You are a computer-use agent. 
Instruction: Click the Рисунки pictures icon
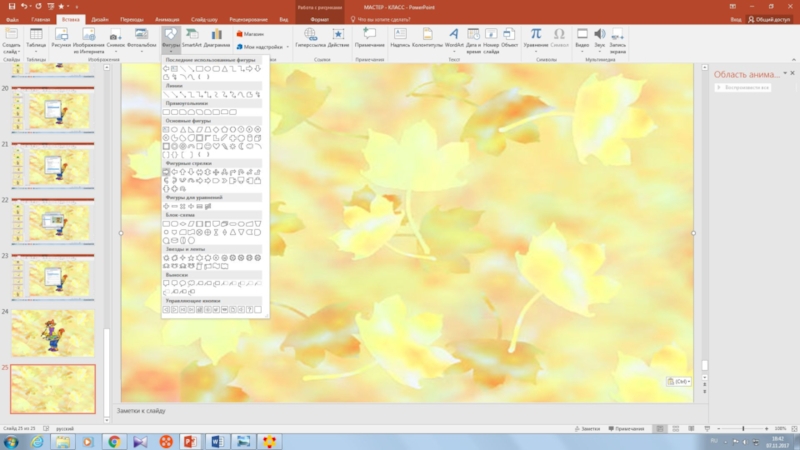click(x=62, y=38)
